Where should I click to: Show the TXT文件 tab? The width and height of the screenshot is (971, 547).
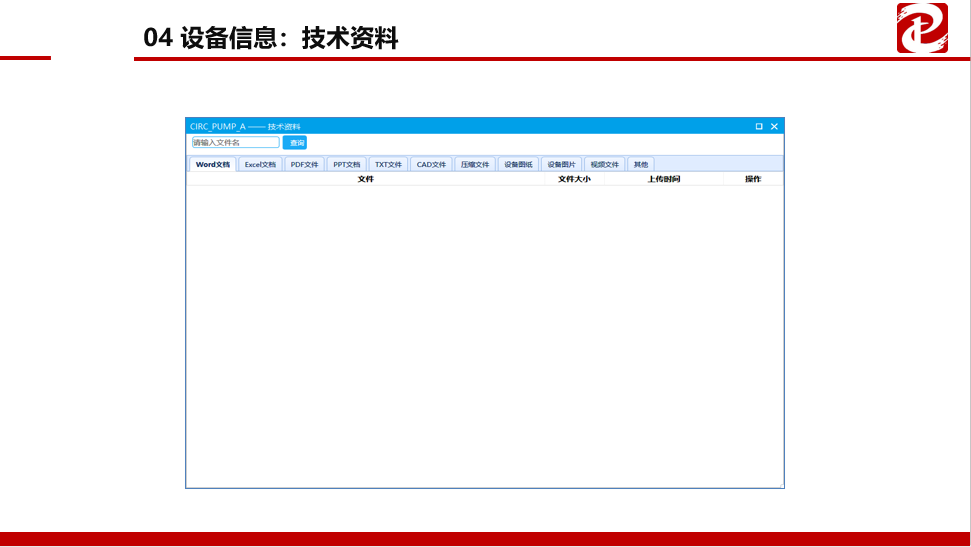(388, 164)
